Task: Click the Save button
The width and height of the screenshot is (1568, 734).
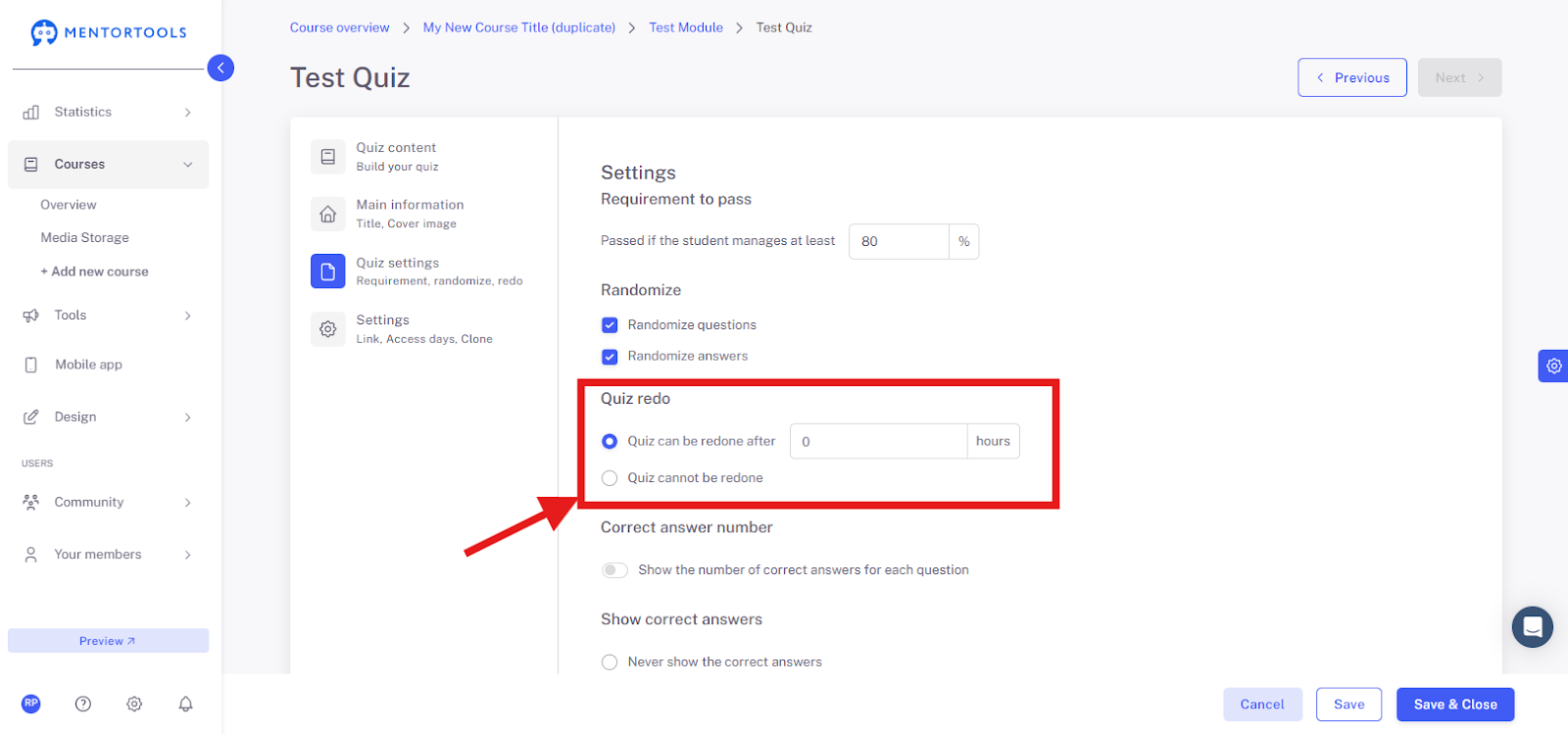Action: [1348, 705]
